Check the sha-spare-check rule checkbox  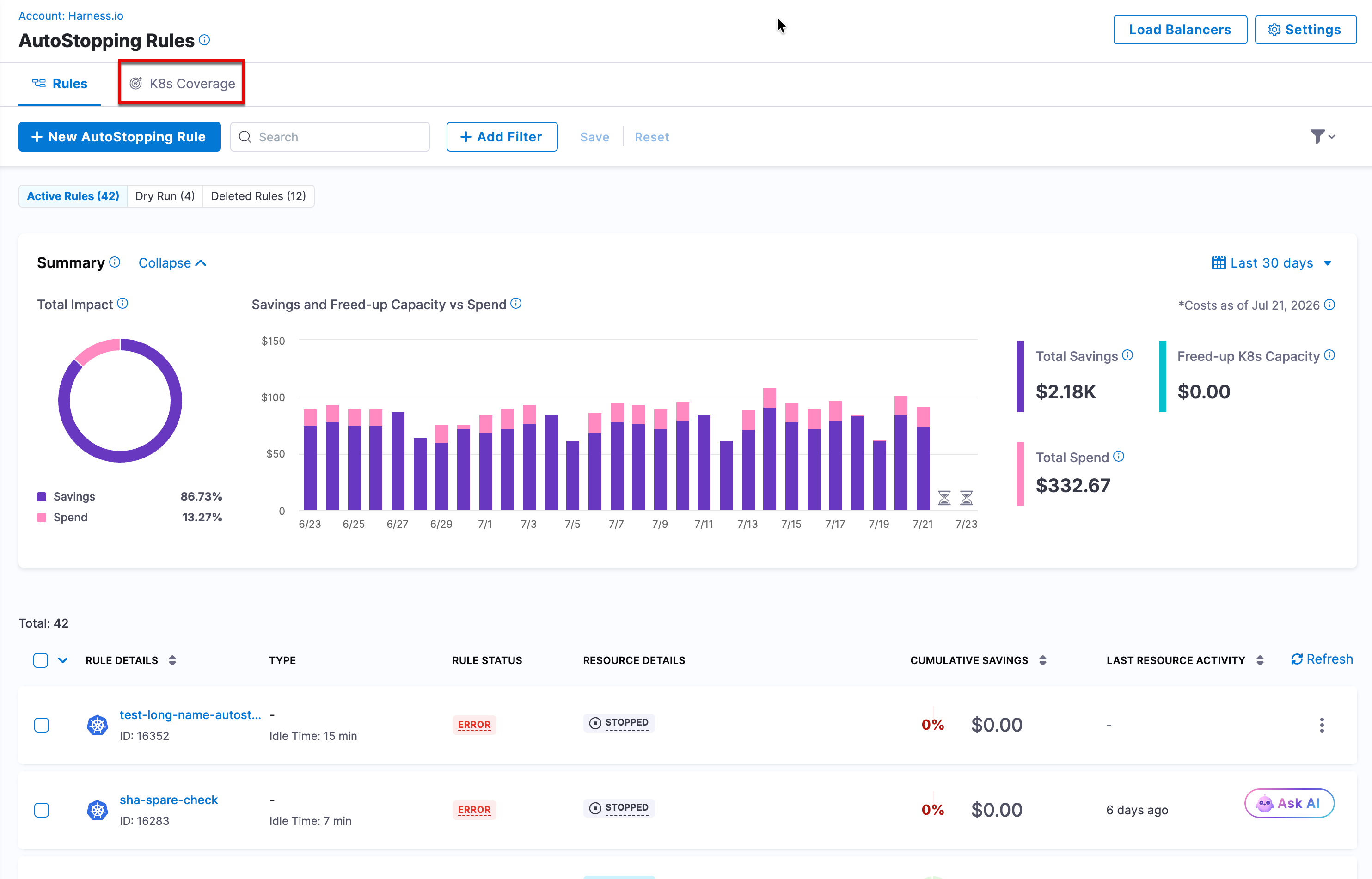point(42,810)
